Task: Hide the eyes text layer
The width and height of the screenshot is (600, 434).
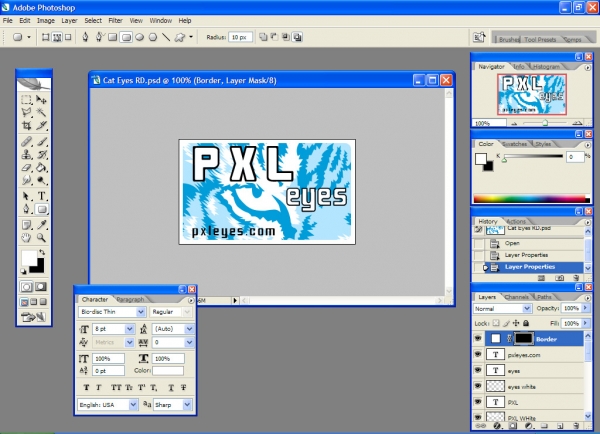Action: click(478, 370)
